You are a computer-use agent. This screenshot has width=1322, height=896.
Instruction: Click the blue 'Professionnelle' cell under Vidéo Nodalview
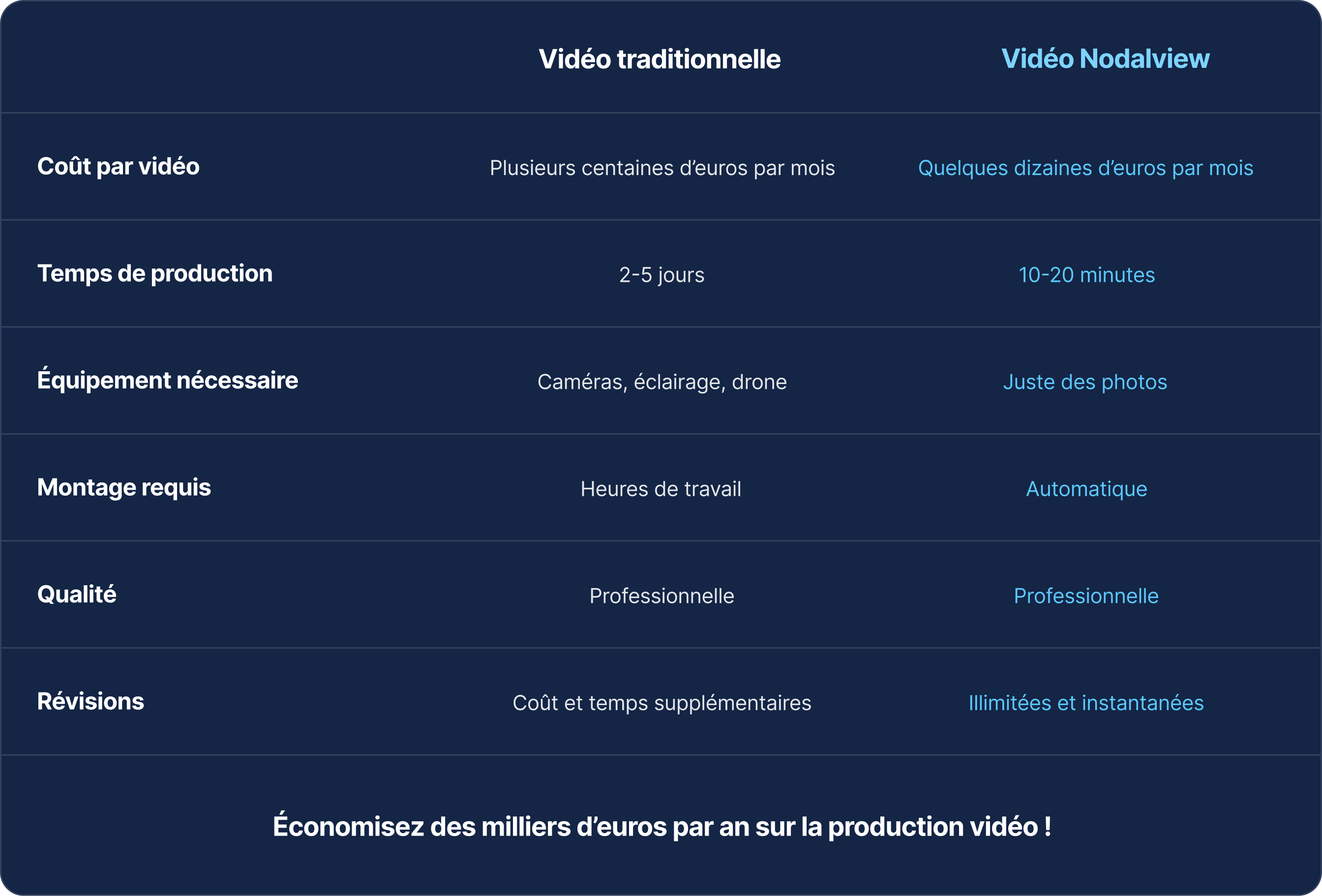click(x=1086, y=596)
